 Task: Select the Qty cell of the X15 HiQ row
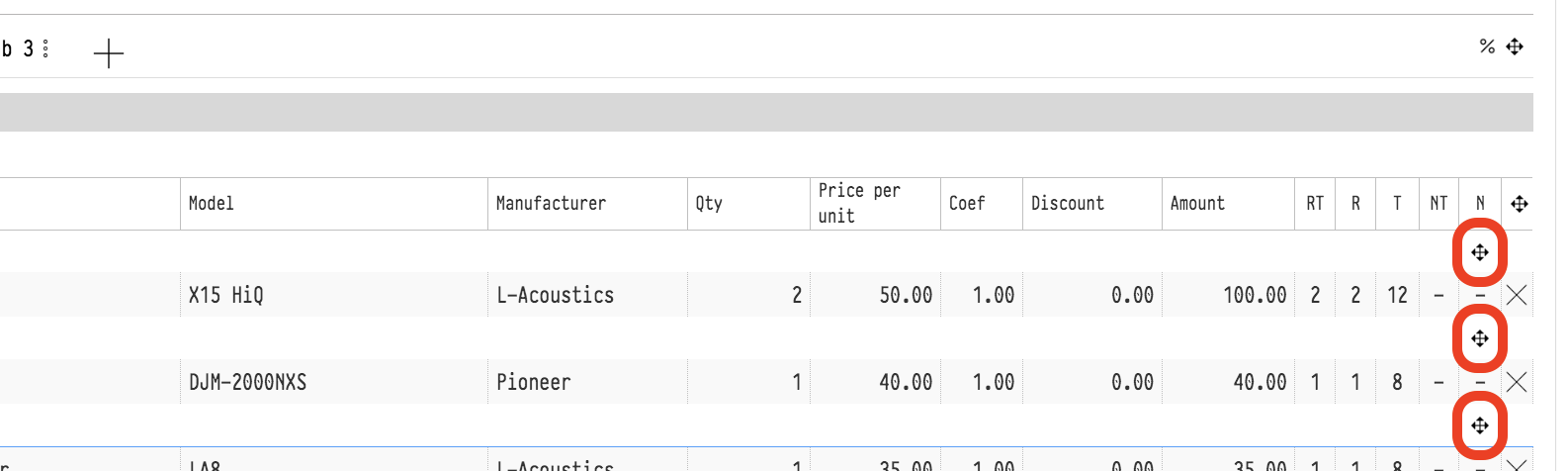click(748, 295)
